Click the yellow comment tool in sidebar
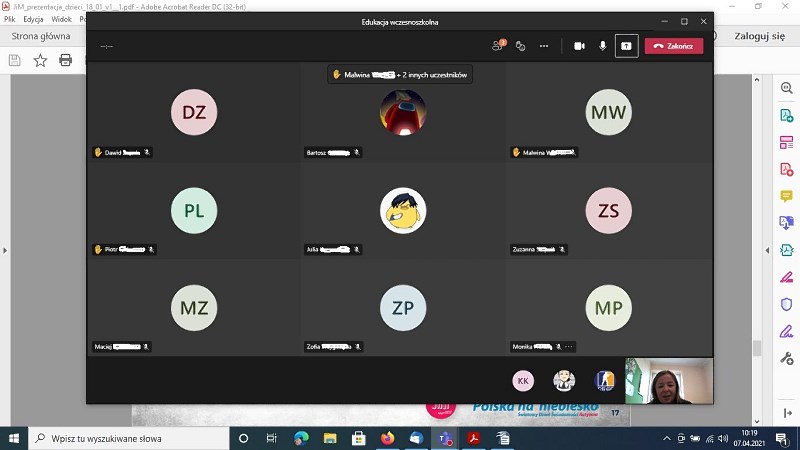The image size is (800, 450). pyautogui.click(x=786, y=196)
